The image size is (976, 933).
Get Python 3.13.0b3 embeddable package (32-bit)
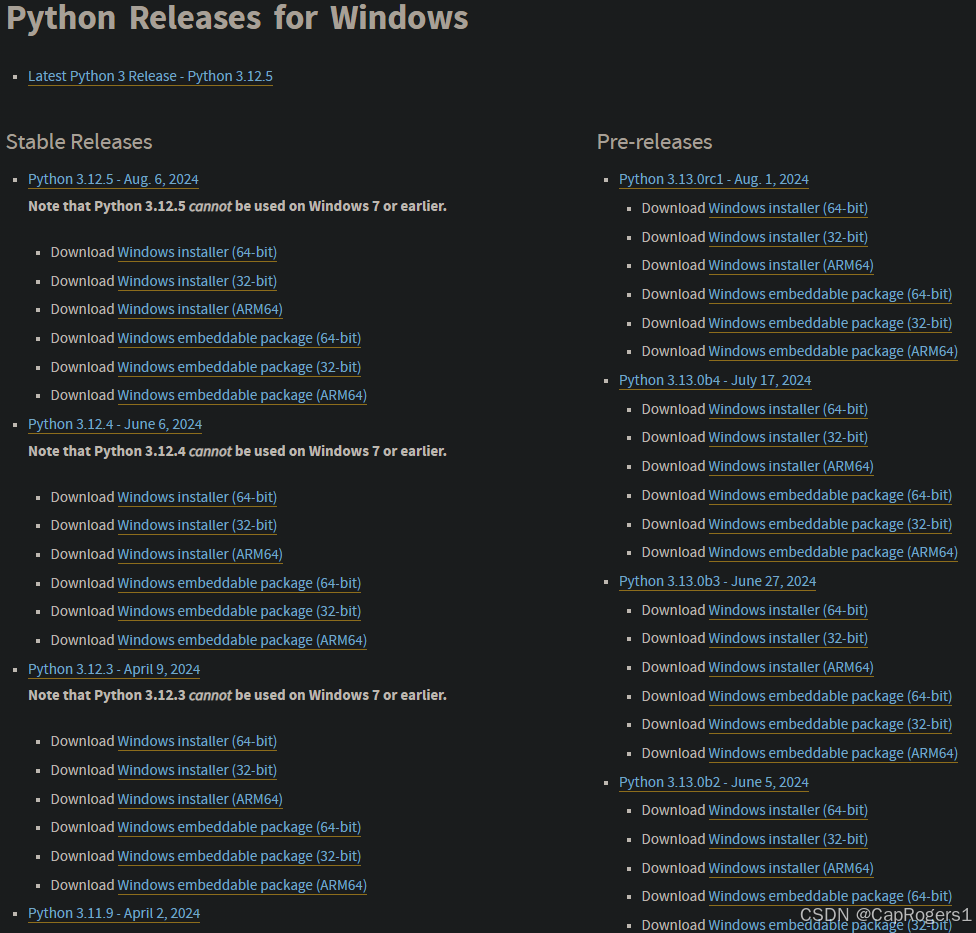(x=830, y=724)
